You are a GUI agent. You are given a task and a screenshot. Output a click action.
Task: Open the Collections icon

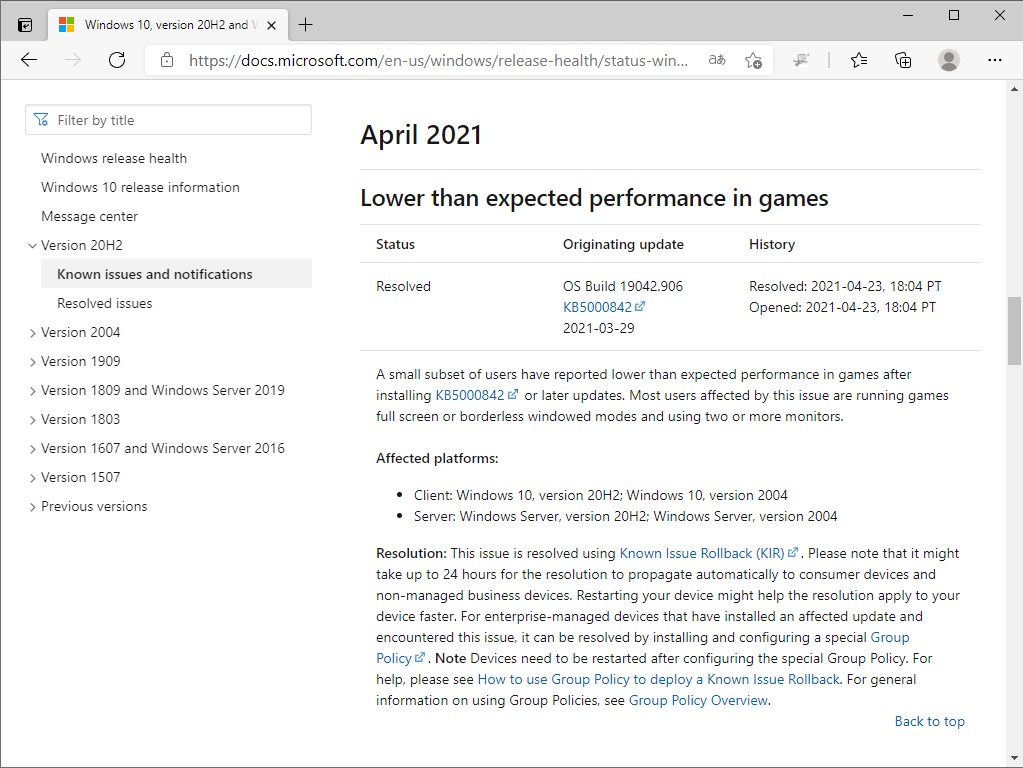click(903, 60)
